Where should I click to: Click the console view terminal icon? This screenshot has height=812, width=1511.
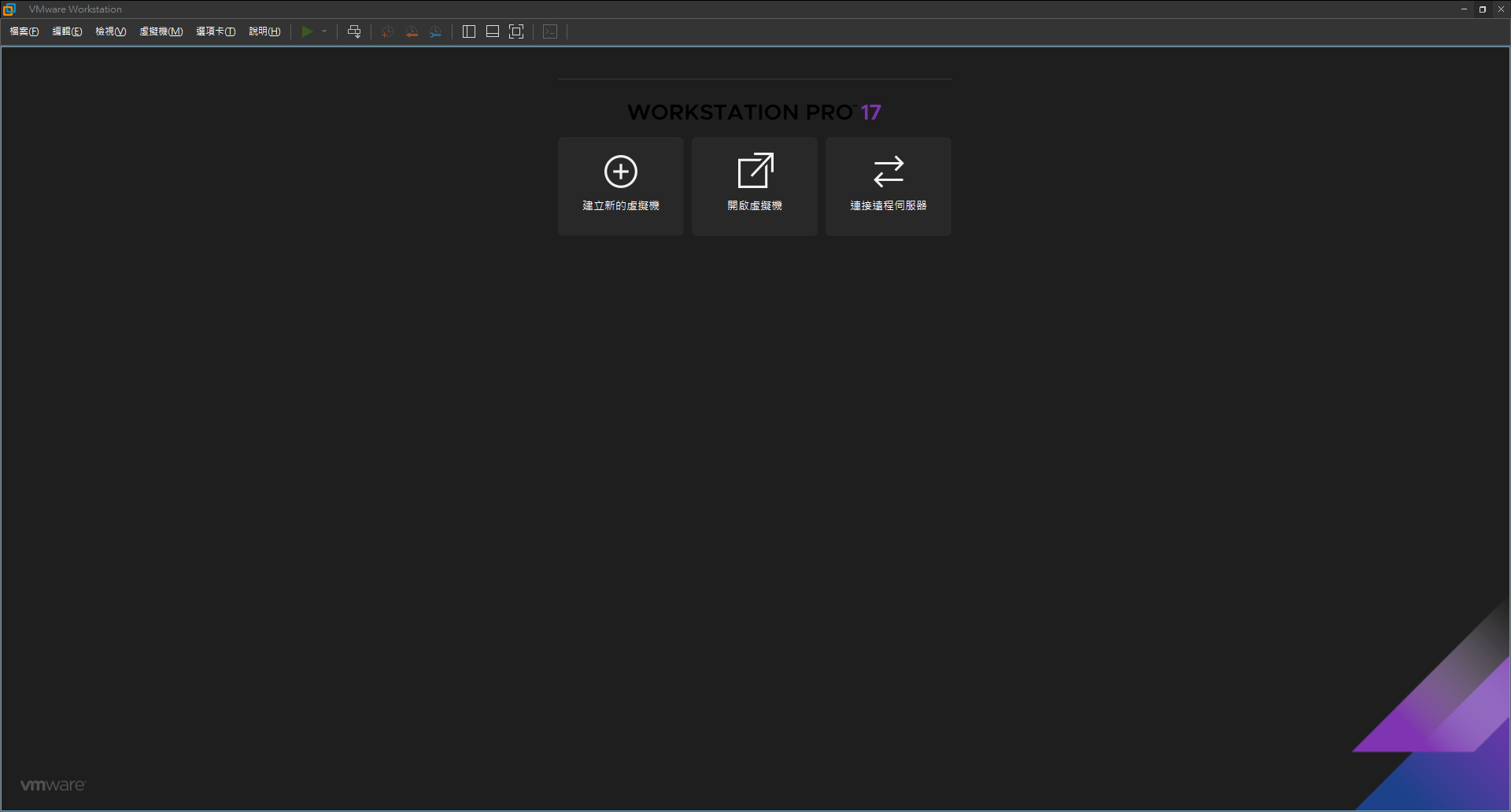[x=550, y=31]
